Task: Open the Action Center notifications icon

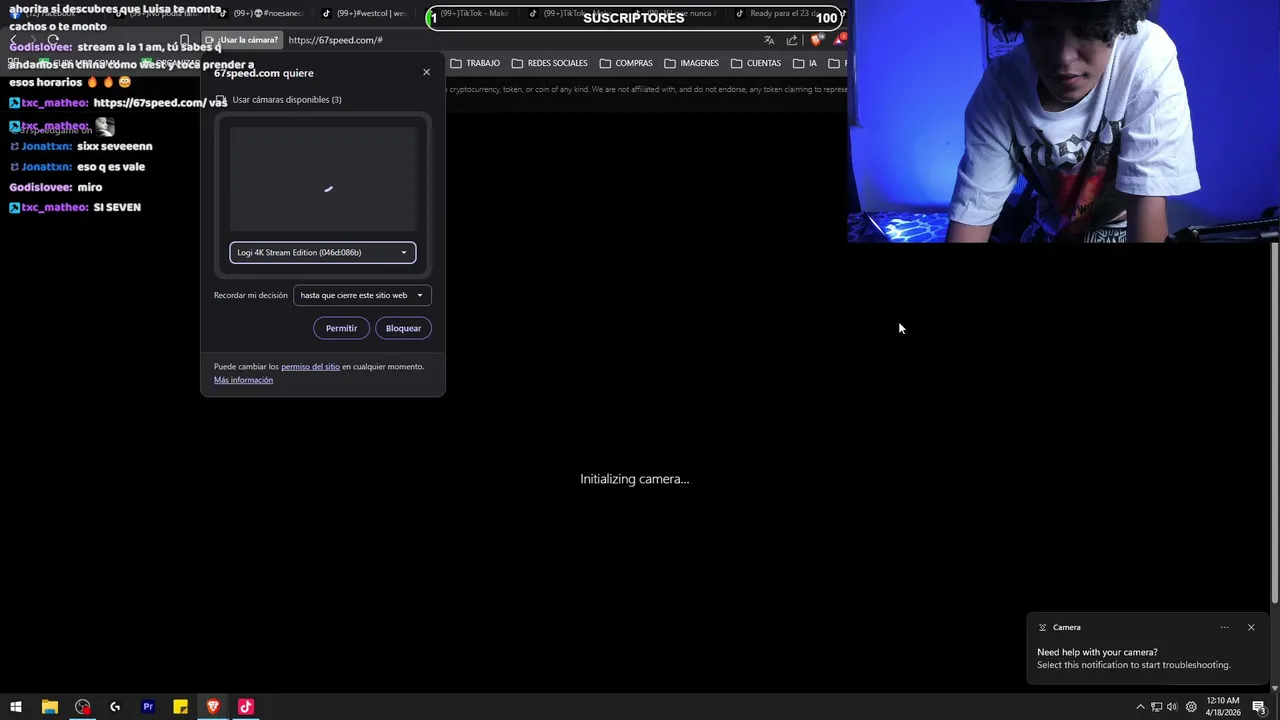Action: pos(1259,707)
